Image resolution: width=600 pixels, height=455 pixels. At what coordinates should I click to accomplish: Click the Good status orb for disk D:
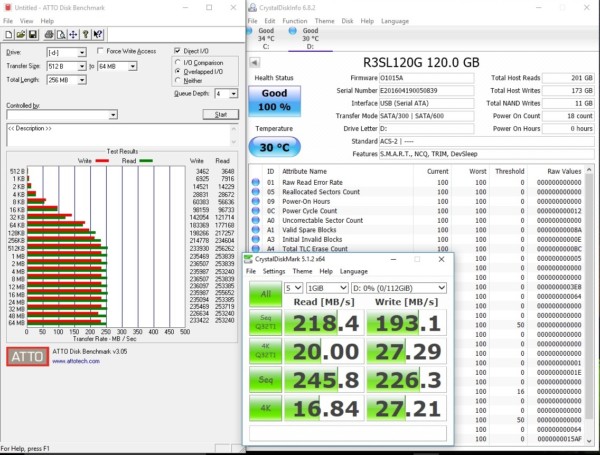(x=293, y=31)
